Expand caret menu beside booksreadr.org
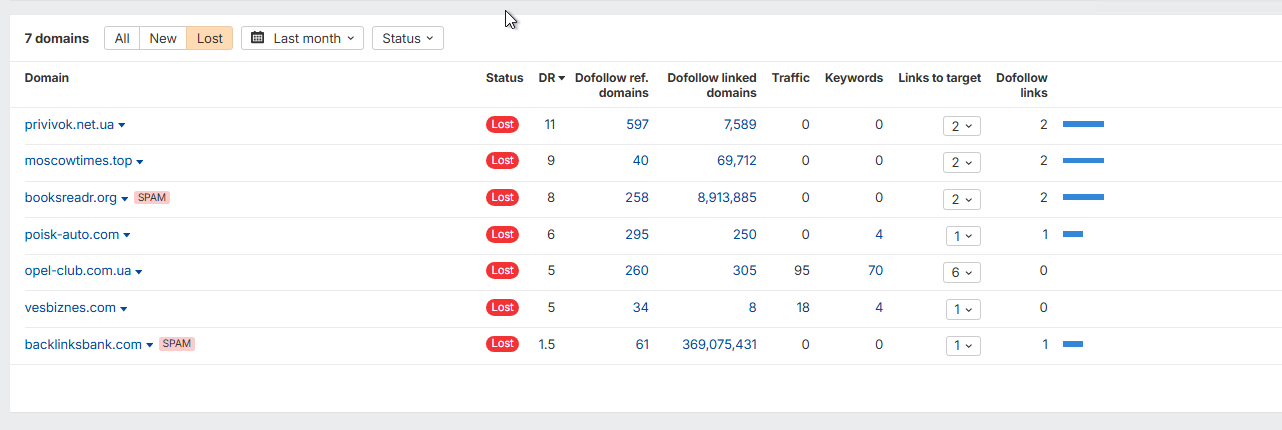Screen dimensions: 1282x430 125,199
